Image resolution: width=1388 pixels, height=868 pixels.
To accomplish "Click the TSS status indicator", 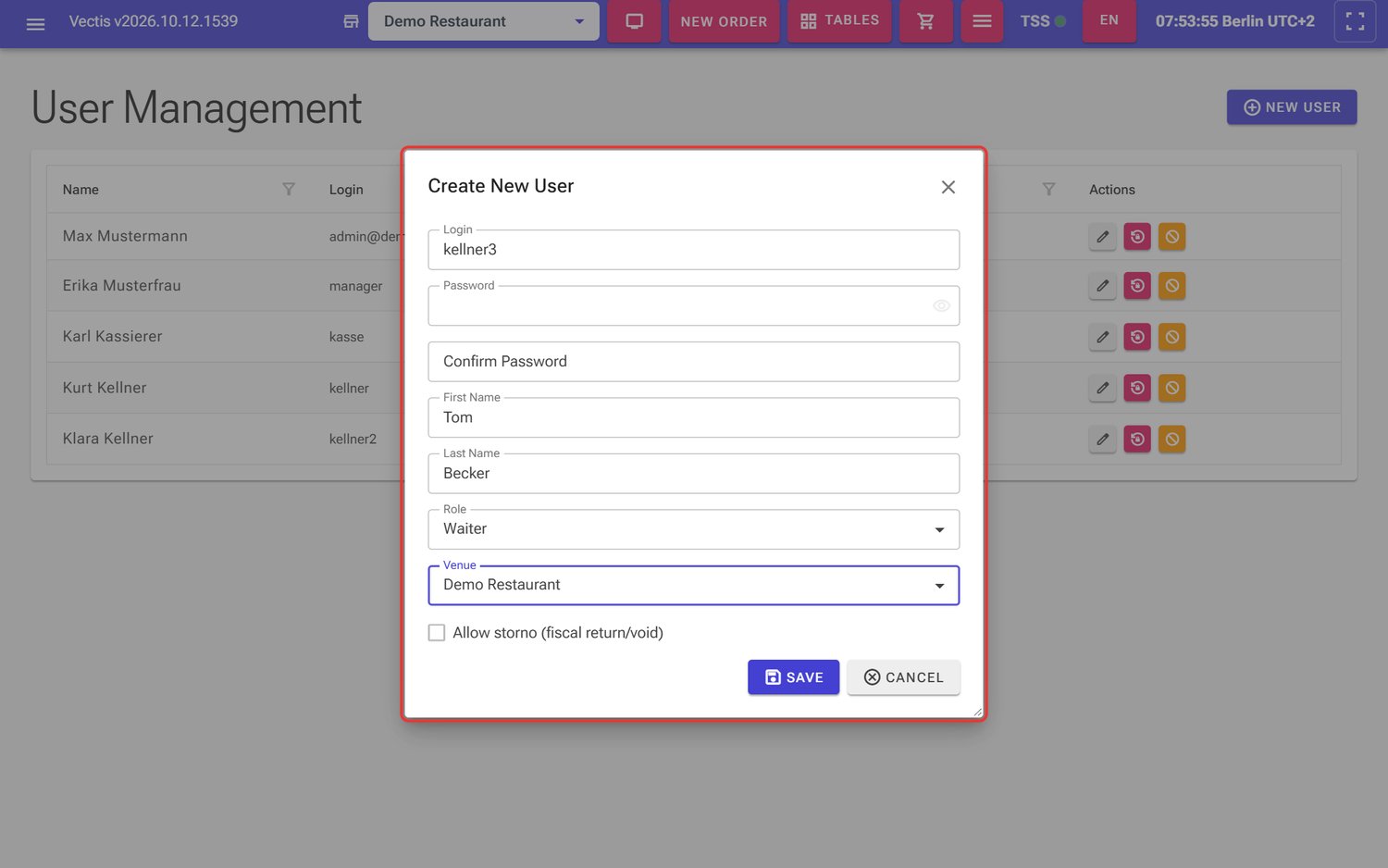I will click(x=1043, y=21).
